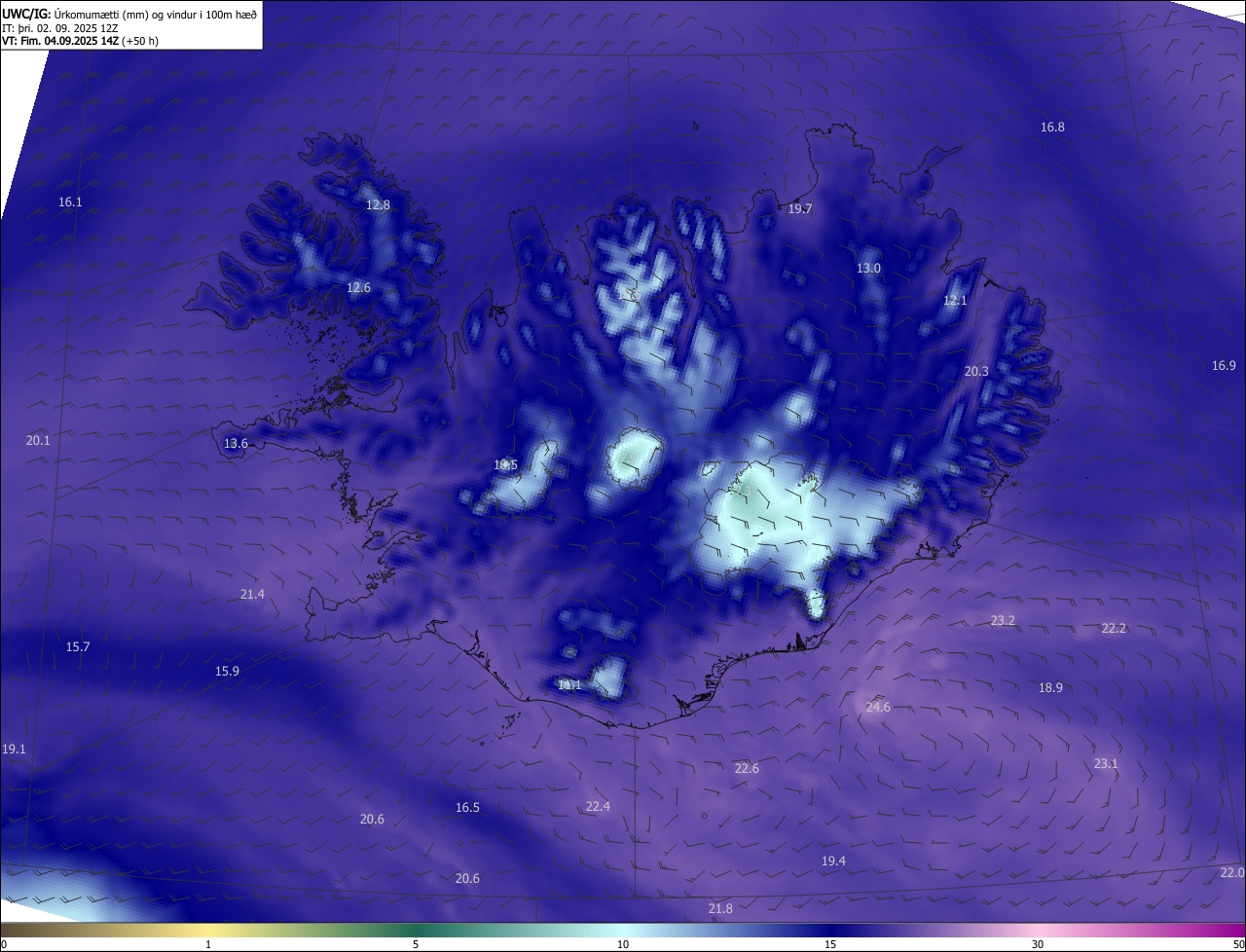The height and width of the screenshot is (952, 1246).
Task: Click the 15.9 value label
Action: click(x=227, y=672)
